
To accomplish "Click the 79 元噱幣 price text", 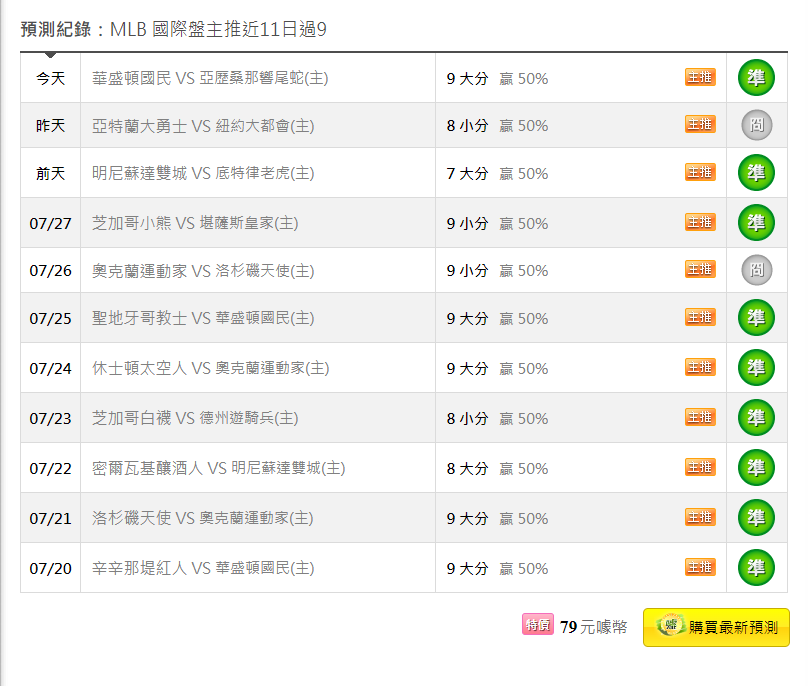I will pyautogui.click(x=594, y=627).
